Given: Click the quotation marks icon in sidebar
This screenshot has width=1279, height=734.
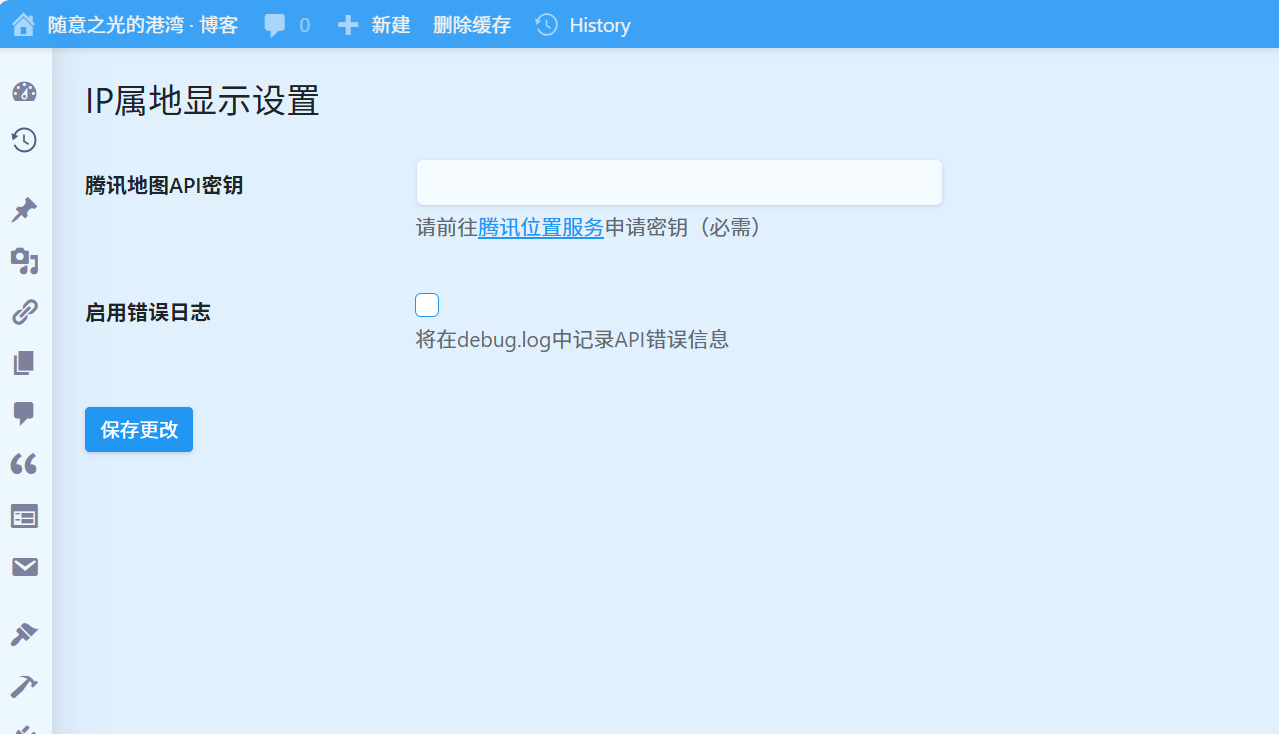Looking at the screenshot, I should (x=24, y=464).
